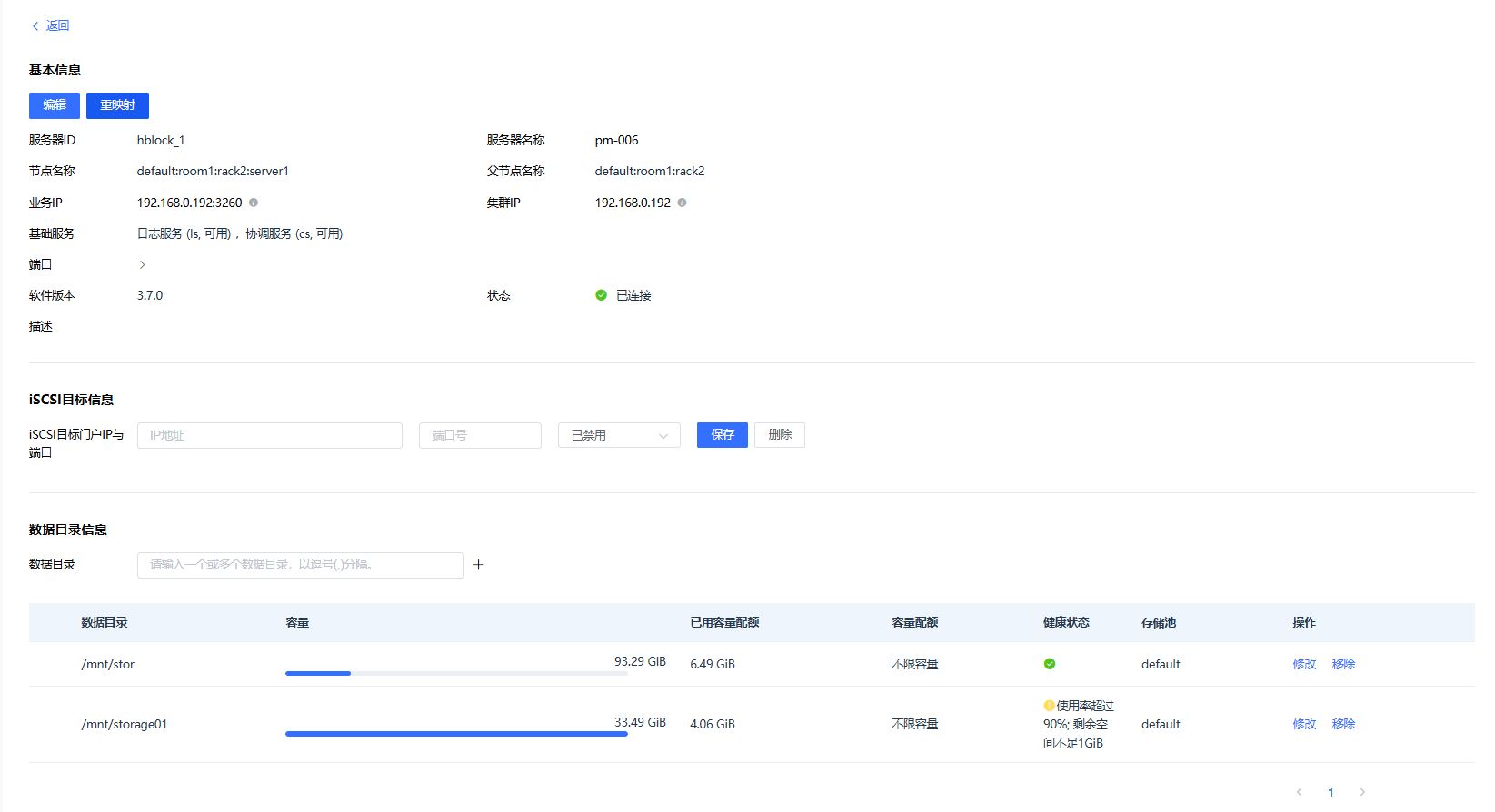Click 移除 for /mnt/storage01
The height and width of the screenshot is (812, 1495).
1343,724
